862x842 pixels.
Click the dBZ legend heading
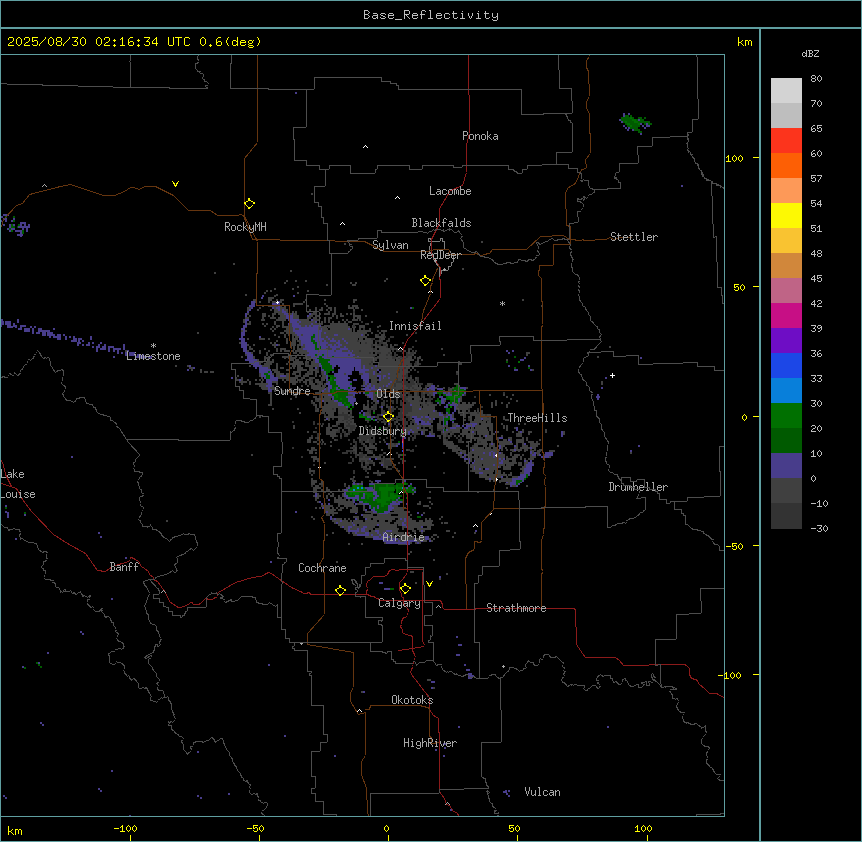click(810, 53)
